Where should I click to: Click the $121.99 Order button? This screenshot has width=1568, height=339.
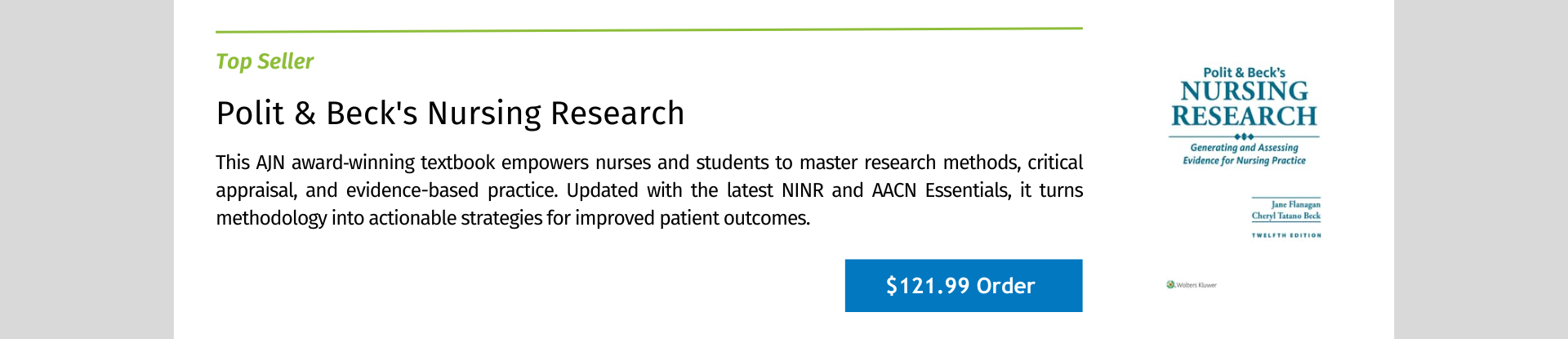tap(964, 286)
